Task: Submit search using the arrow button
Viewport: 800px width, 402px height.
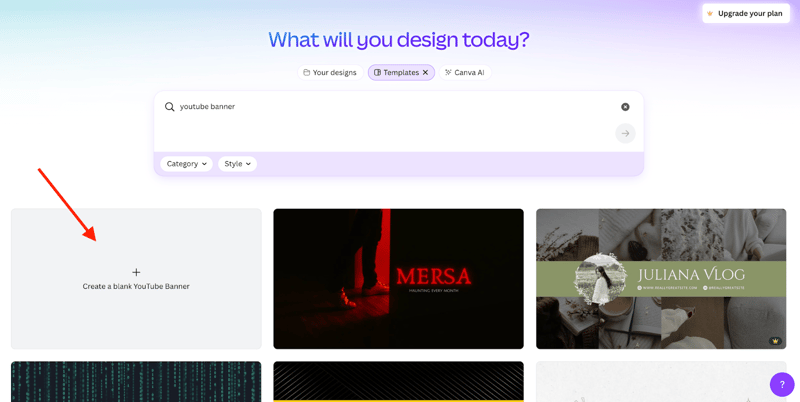Action: coord(625,133)
